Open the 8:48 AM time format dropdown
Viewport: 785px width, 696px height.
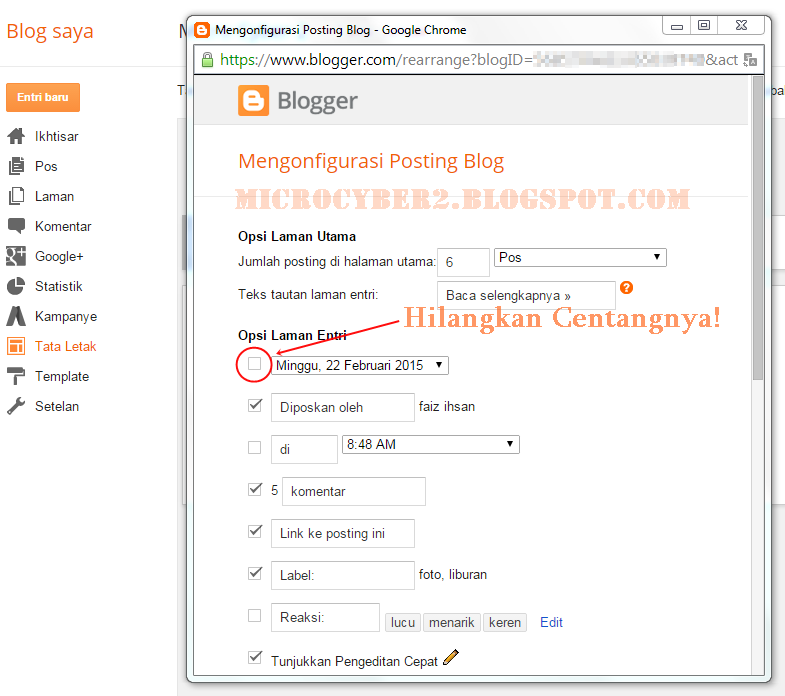point(431,445)
